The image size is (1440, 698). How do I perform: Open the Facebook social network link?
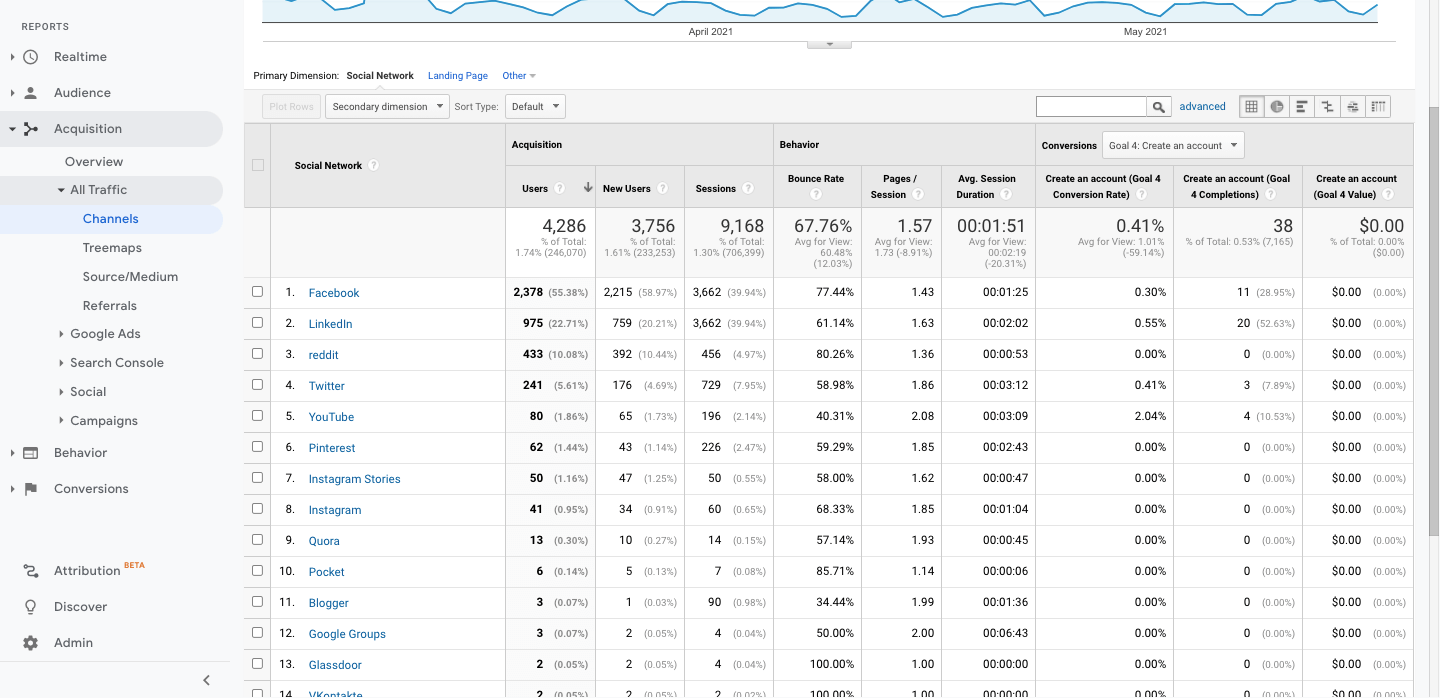(x=334, y=293)
